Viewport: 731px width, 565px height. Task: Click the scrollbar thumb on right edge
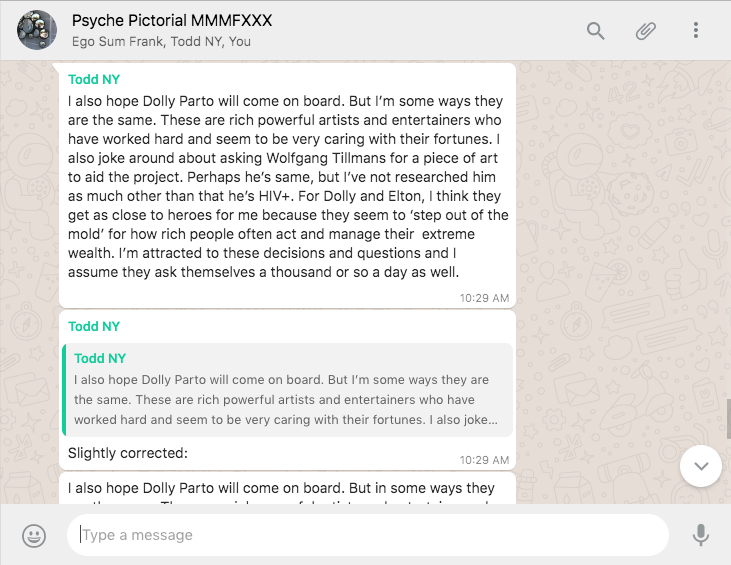point(727,418)
